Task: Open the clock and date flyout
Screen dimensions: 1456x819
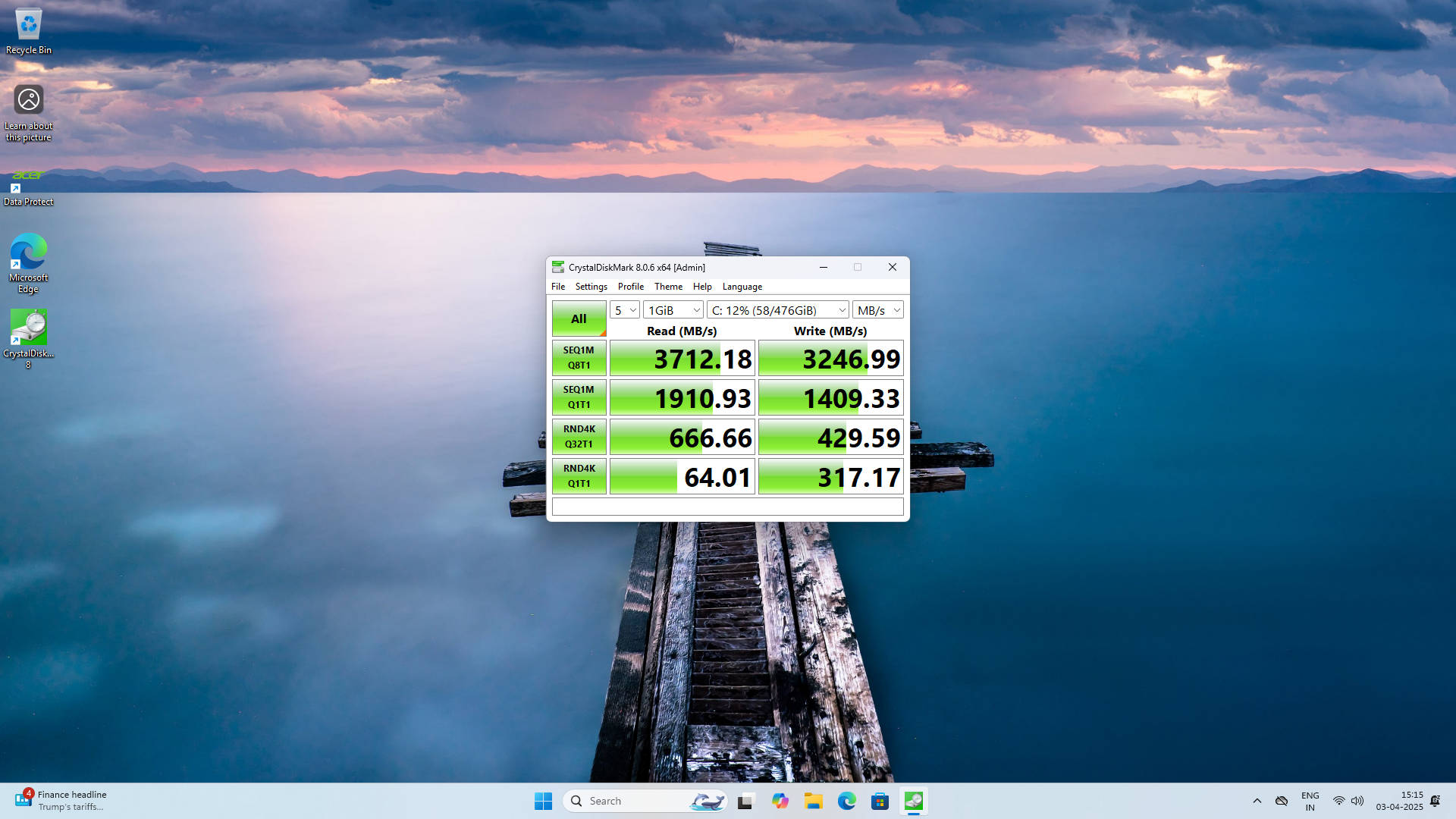Action: pos(1399,801)
